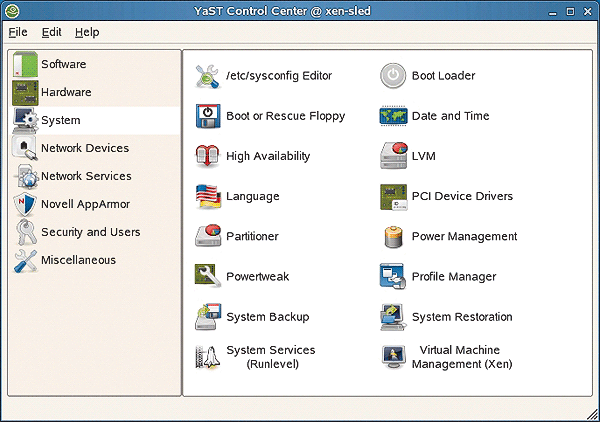Click the "PCI Device Drivers" text label
The width and height of the screenshot is (600, 422).
462,196
